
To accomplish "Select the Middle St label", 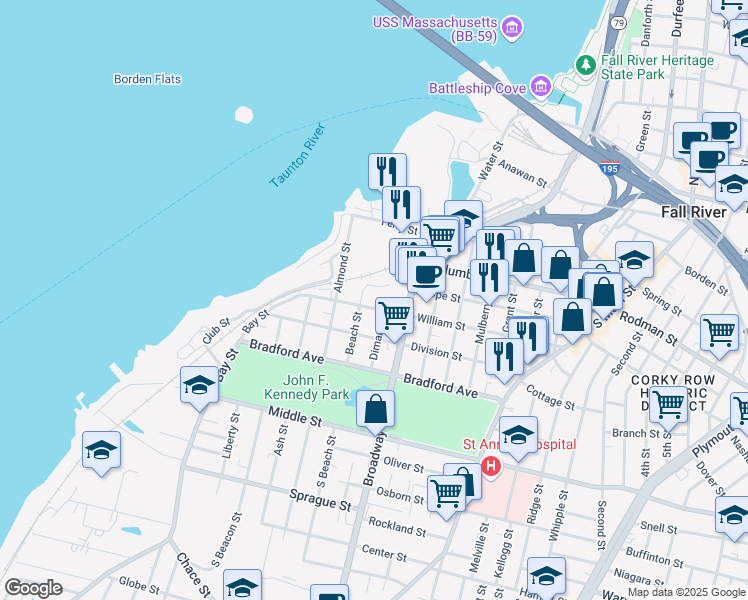I will pos(295,416).
